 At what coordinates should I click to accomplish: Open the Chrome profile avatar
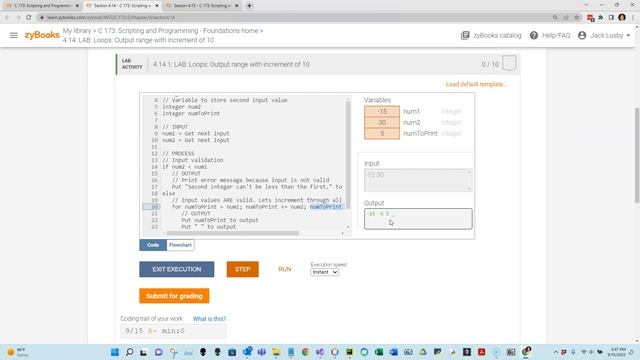[622, 18]
